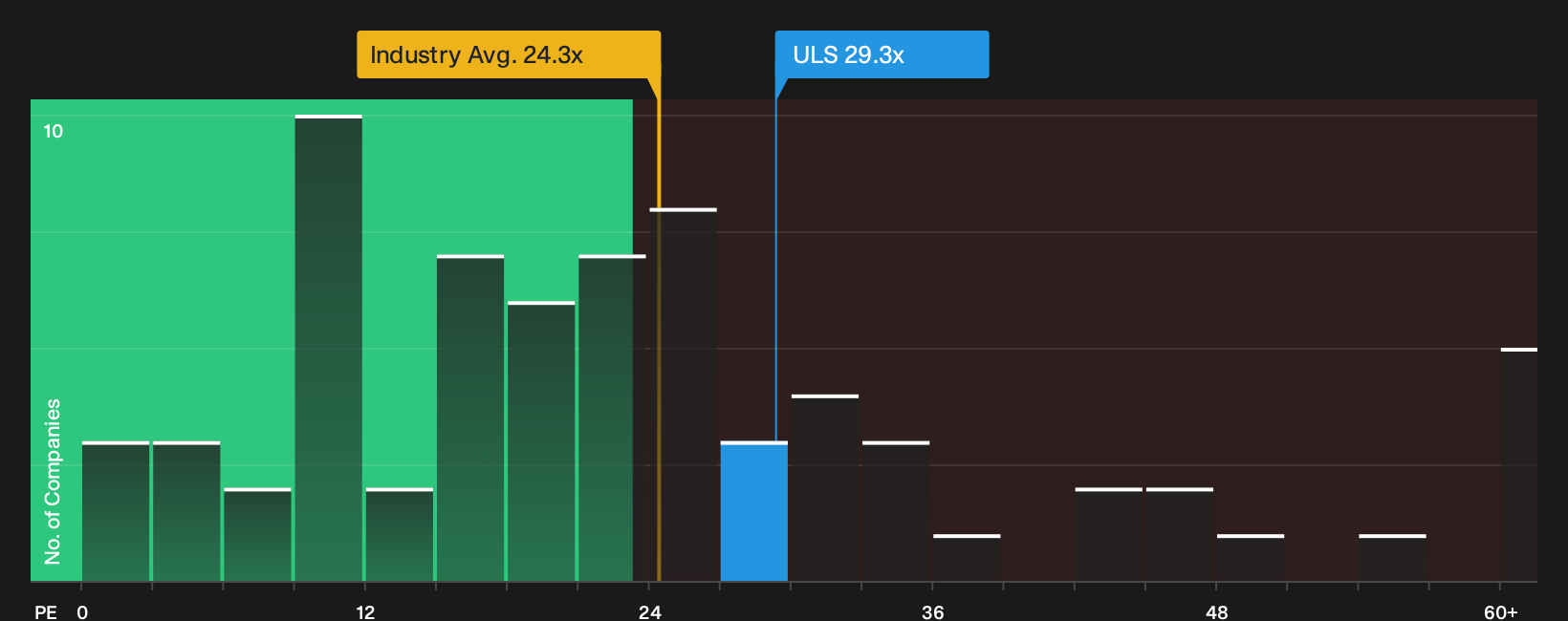Click the x-axis label 36
Image resolution: width=1568 pixels, height=621 pixels.
tap(933, 611)
